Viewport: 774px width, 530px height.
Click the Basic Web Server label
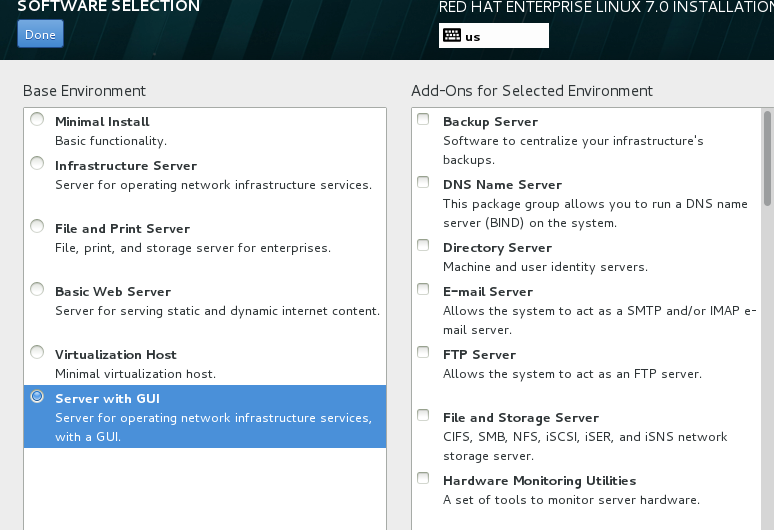click(113, 292)
